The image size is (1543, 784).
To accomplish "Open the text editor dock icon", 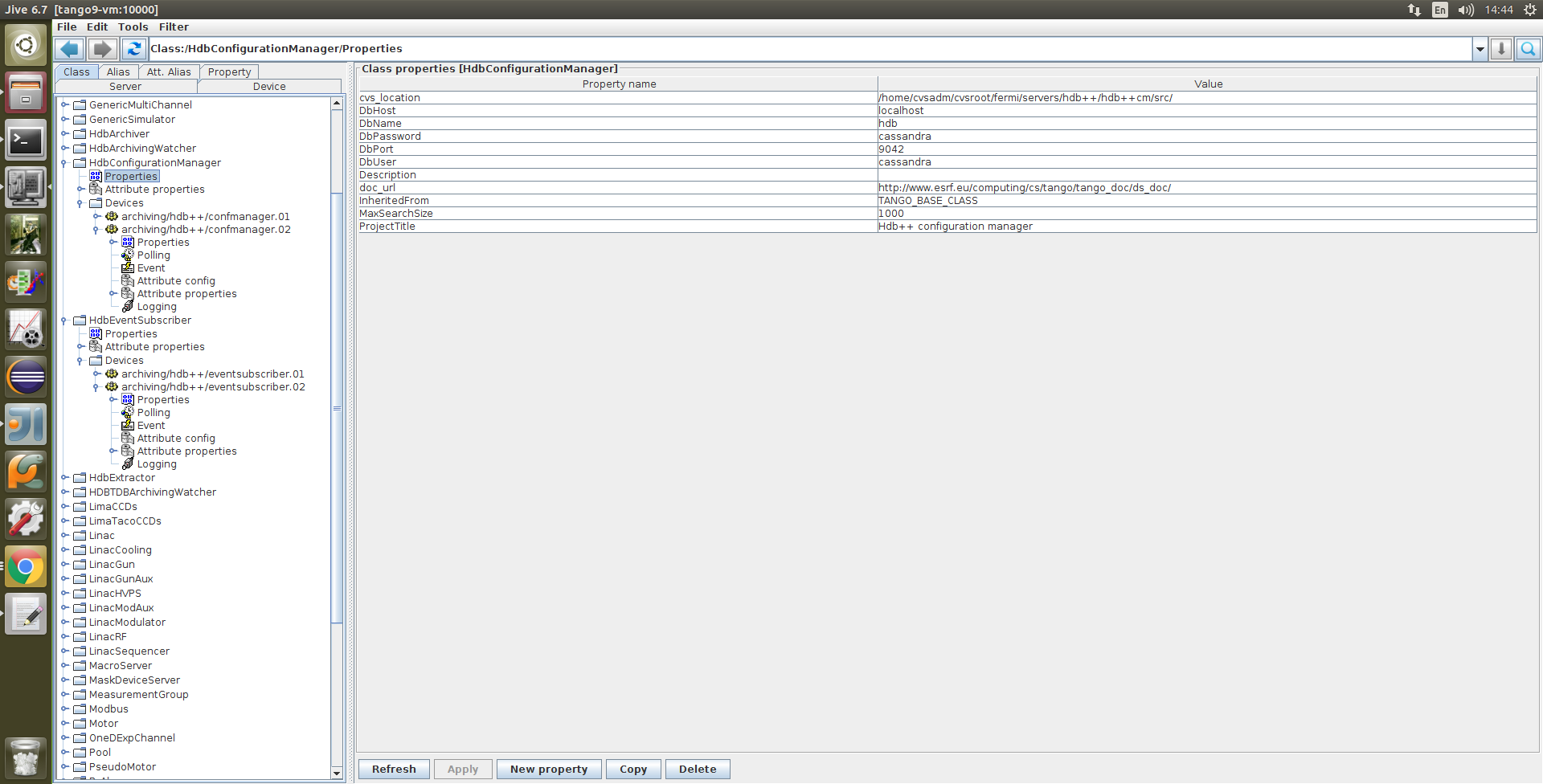I will click(26, 615).
